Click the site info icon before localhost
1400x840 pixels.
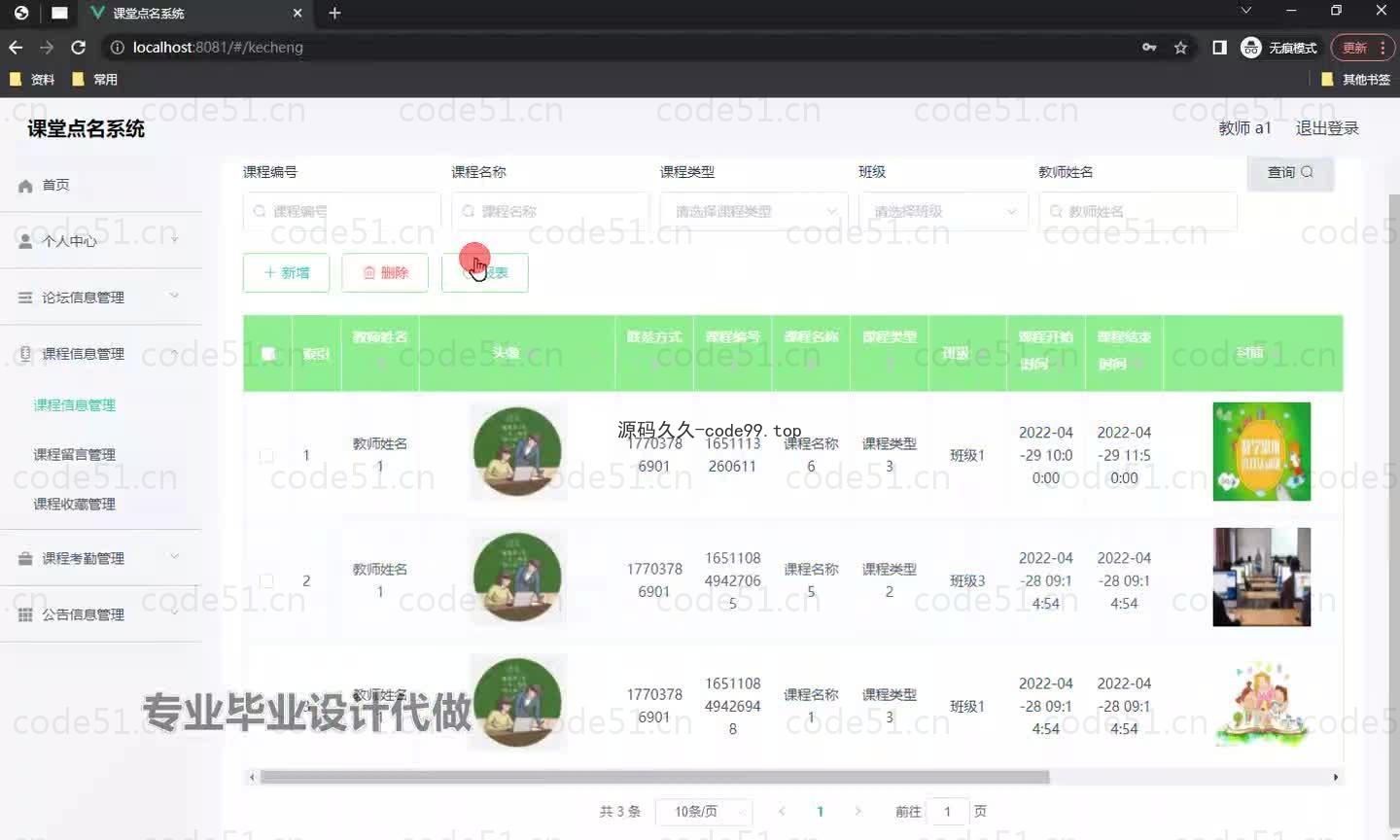coord(117,47)
